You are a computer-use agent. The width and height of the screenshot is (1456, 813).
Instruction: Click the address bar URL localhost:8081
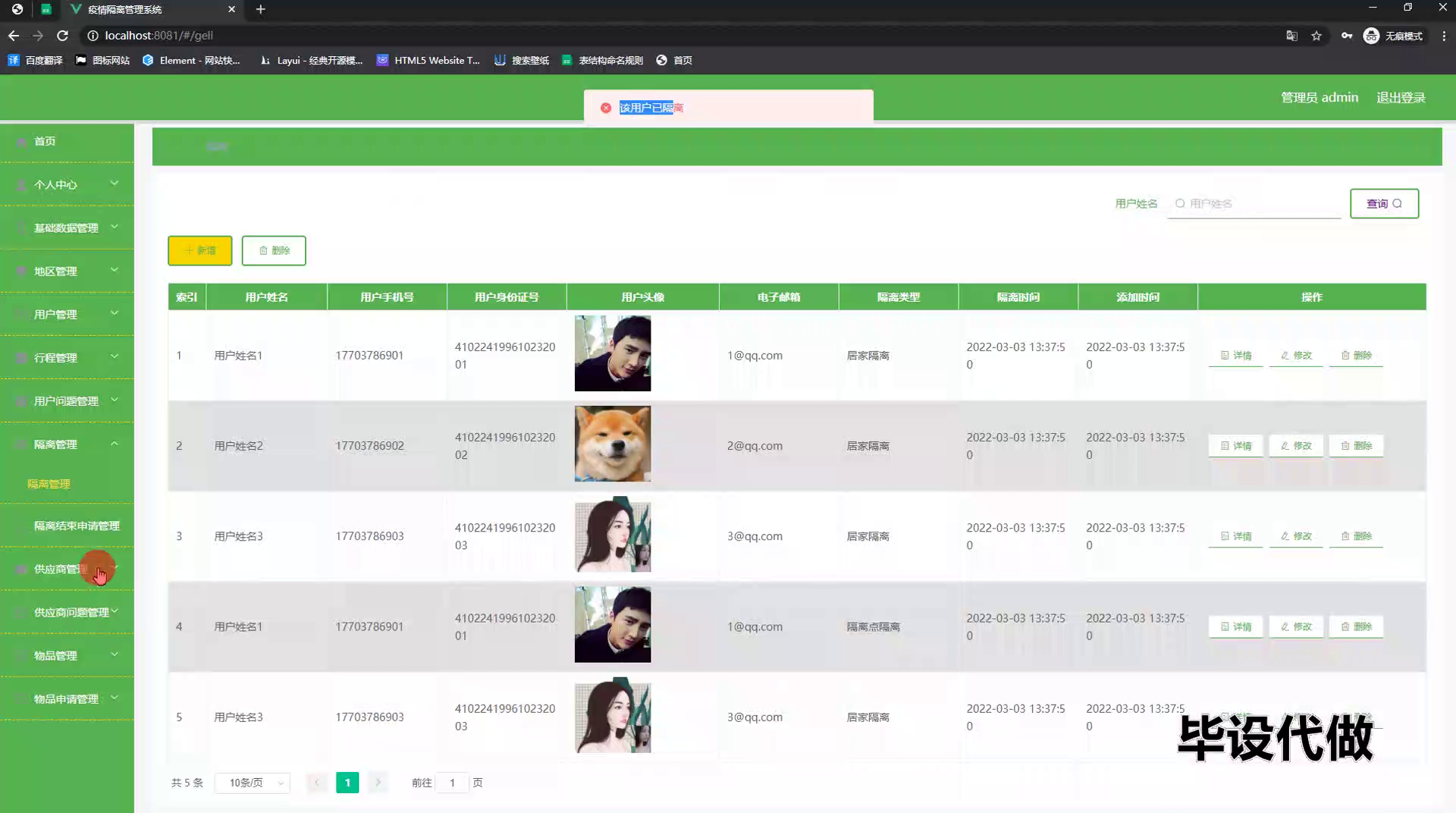coord(158,36)
